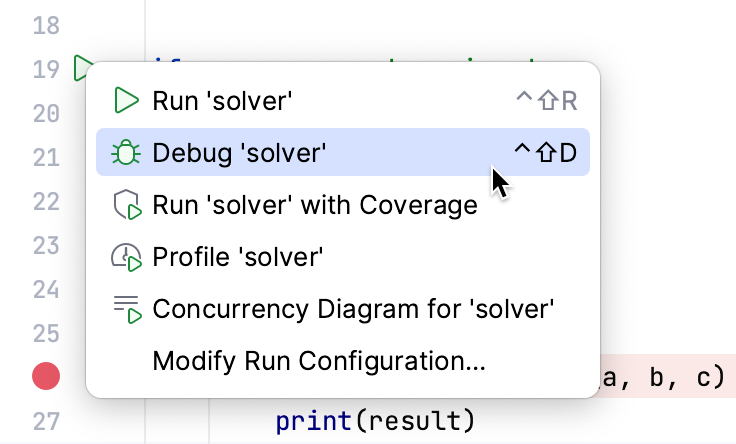This screenshot has height=444, width=736.
Task: Click the bug icon for Debug 'solver'
Action: [x=126, y=153]
